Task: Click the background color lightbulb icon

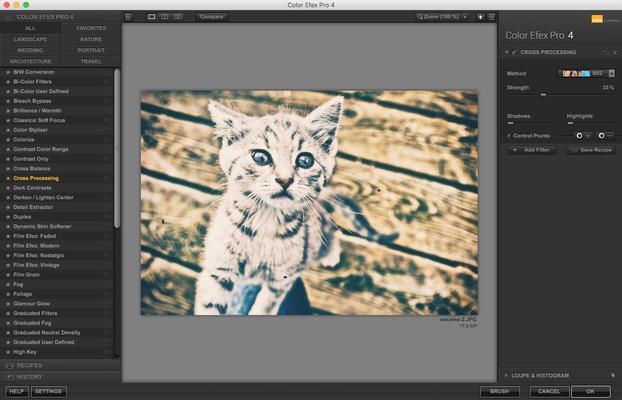Action: tap(479, 17)
